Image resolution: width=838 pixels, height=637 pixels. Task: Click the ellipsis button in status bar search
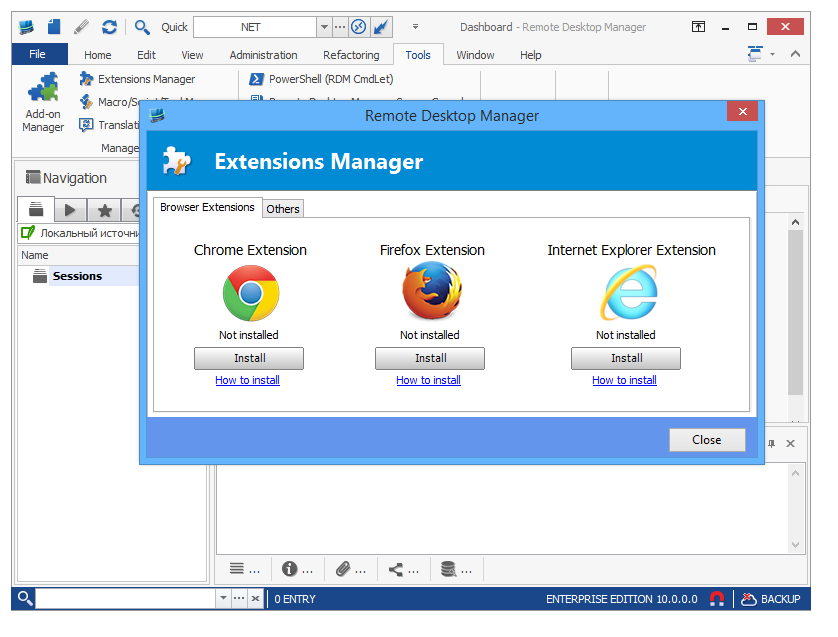[239, 598]
